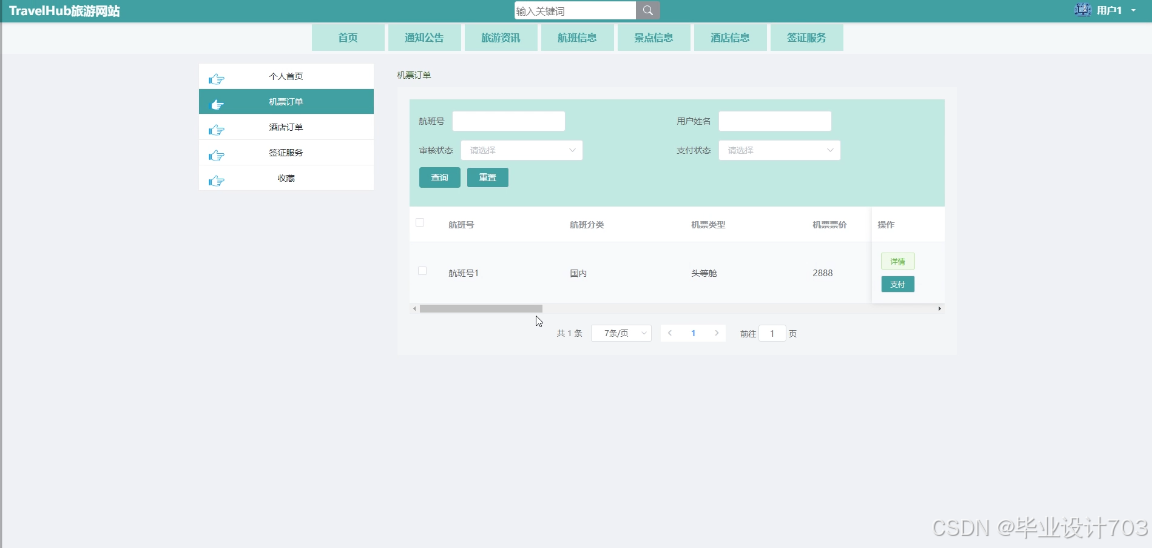Click the user avatar icon
The image size is (1152, 548).
coord(1082,10)
